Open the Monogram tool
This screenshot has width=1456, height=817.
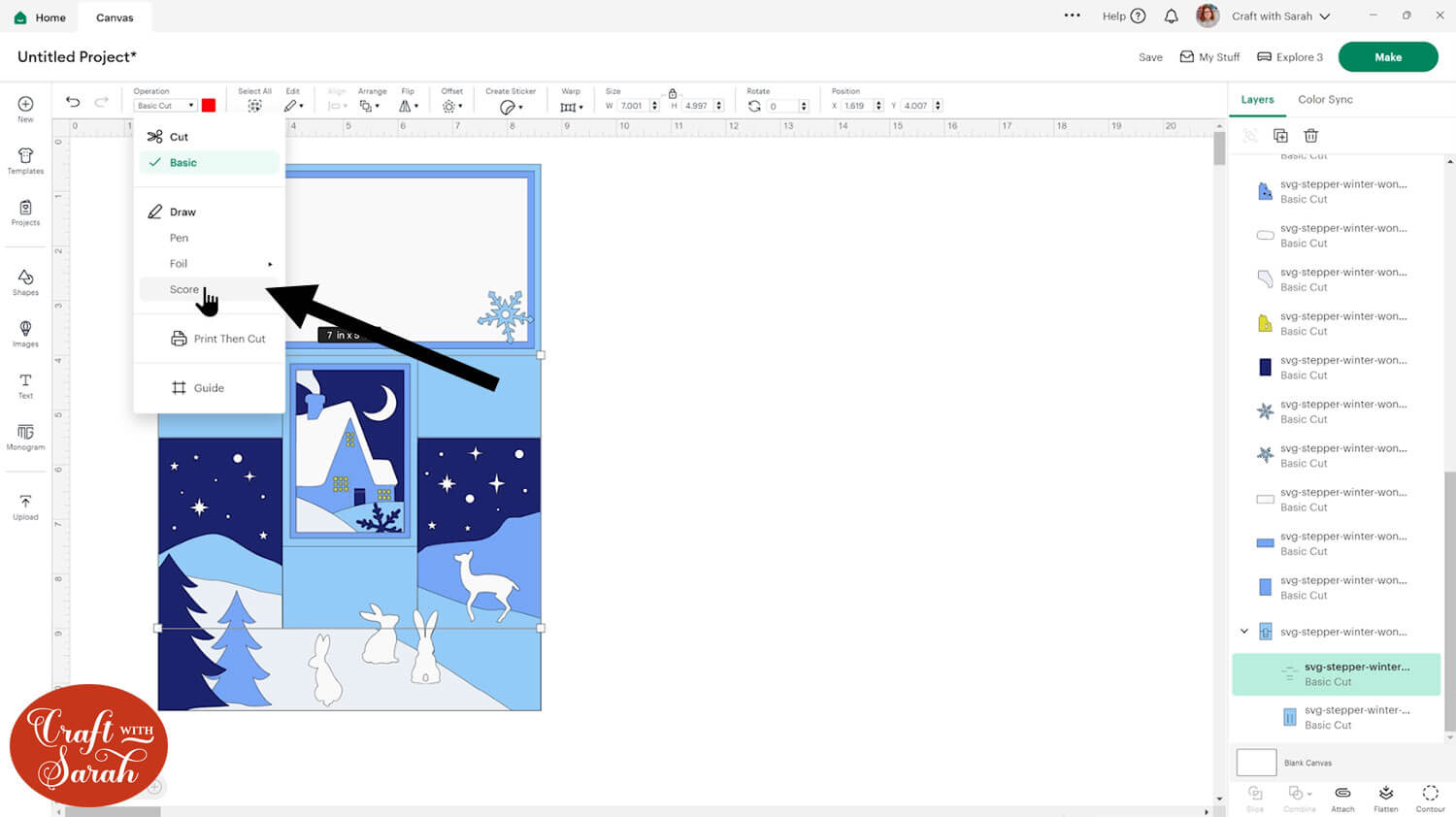point(25,436)
